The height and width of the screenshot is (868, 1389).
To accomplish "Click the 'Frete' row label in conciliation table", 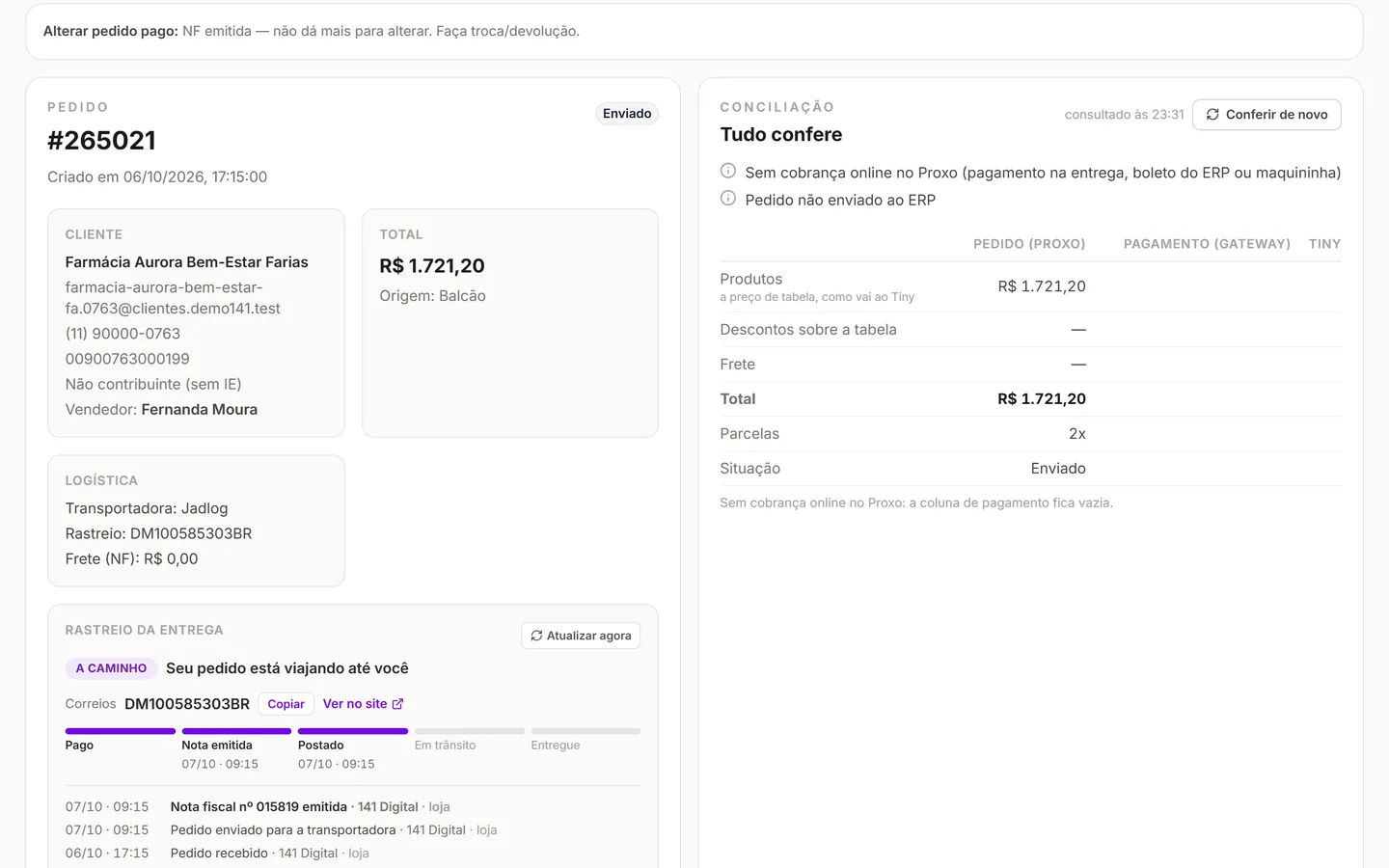I will 738,365.
